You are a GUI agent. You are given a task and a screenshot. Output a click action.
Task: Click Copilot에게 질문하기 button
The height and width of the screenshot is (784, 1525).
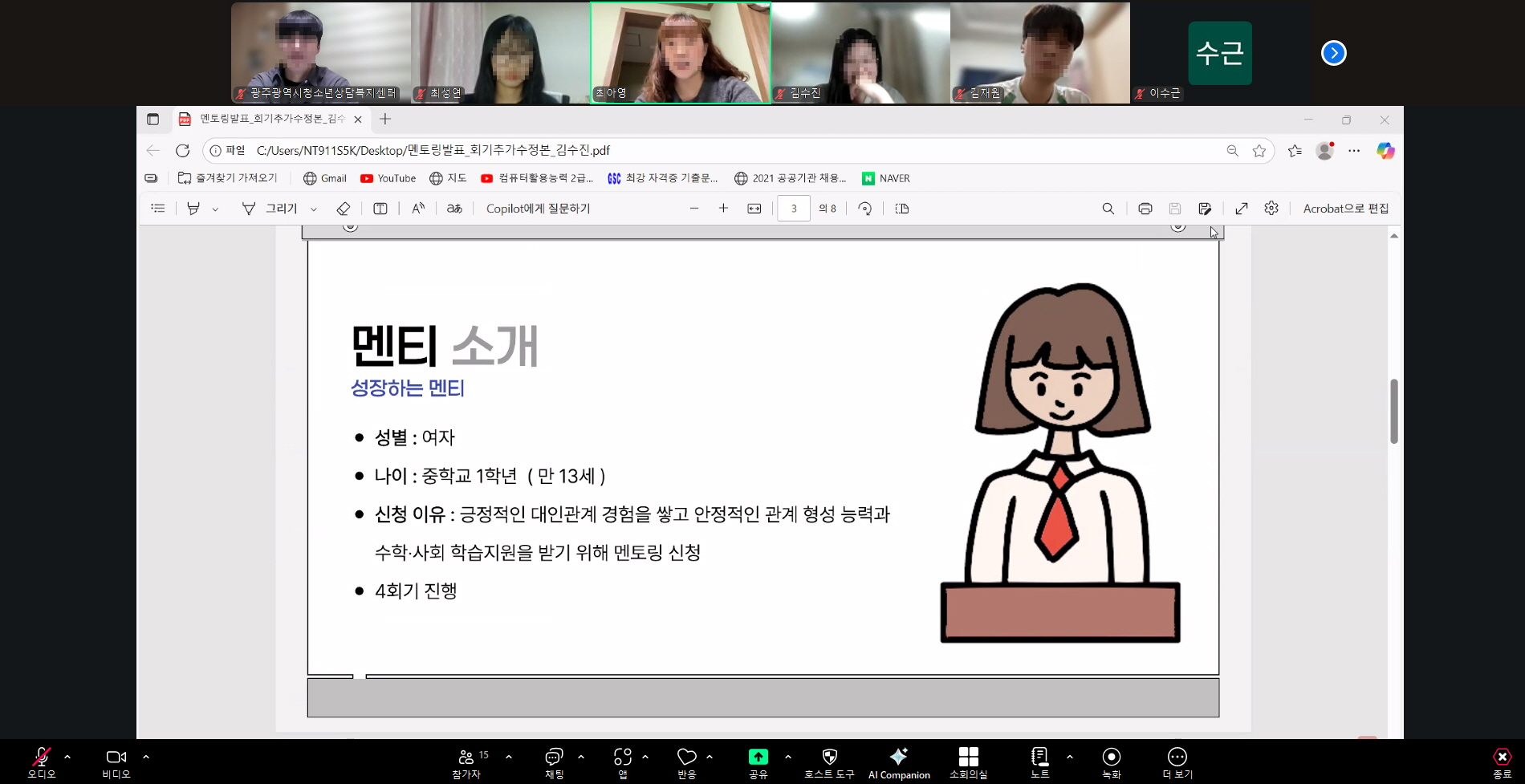point(538,209)
